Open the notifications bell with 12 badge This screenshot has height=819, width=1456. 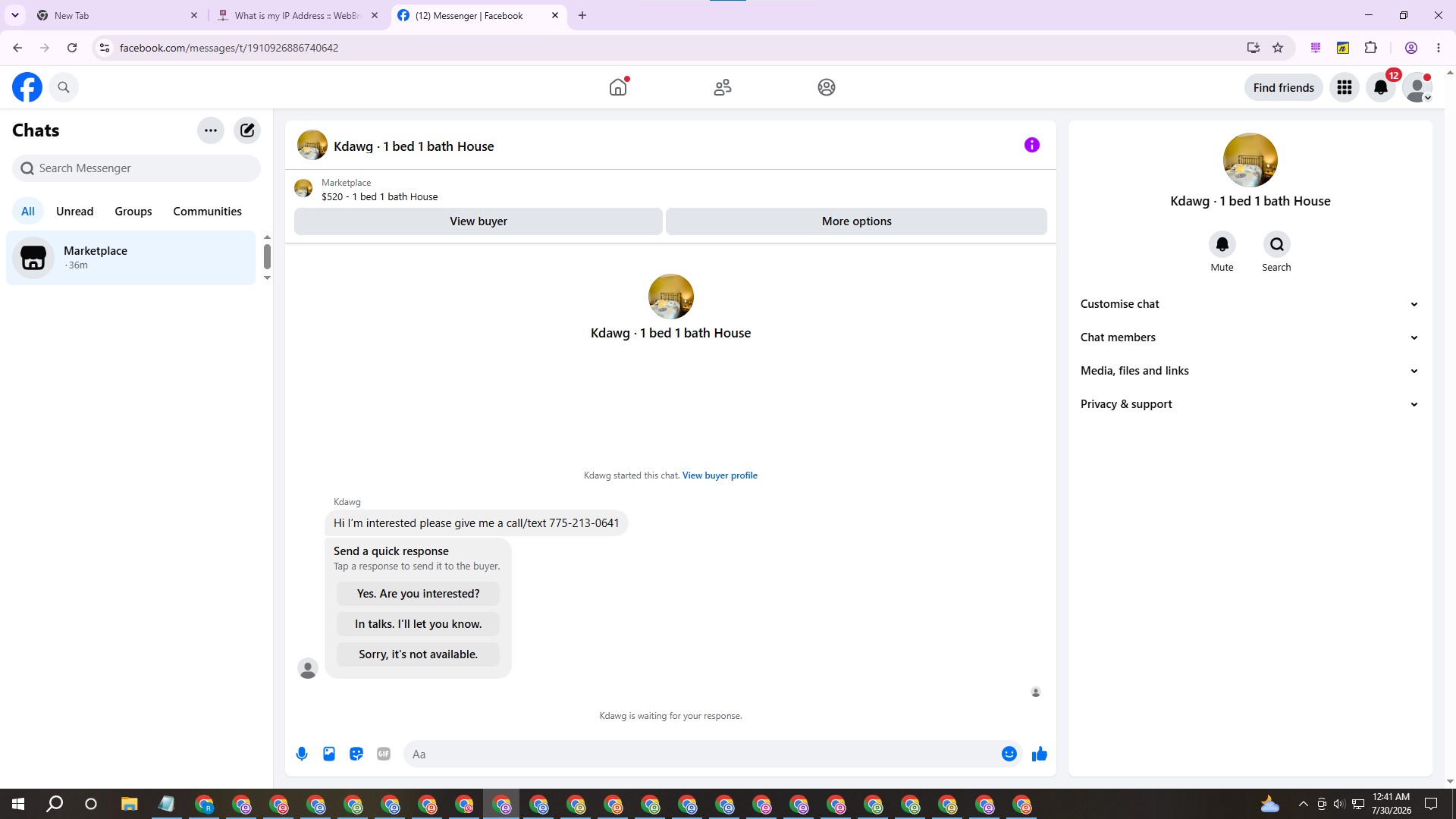tap(1381, 87)
